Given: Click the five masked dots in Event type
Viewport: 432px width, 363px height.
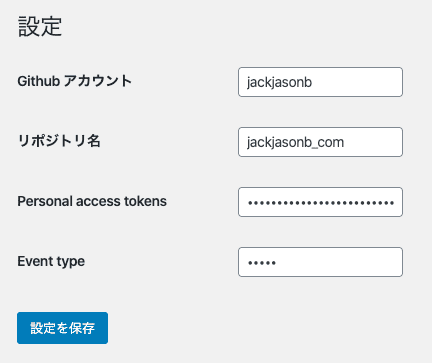Looking at the screenshot, I should 262,263.
